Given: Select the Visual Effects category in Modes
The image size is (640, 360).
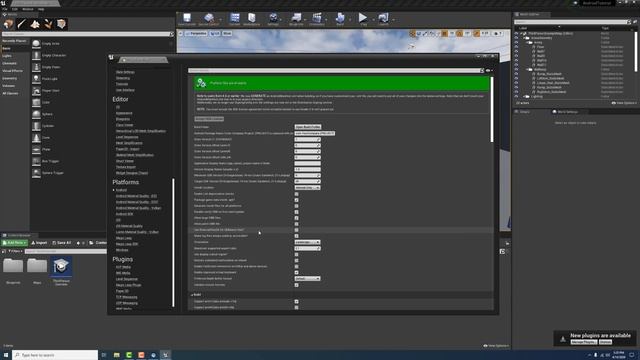Looking at the screenshot, I should 12,71.
